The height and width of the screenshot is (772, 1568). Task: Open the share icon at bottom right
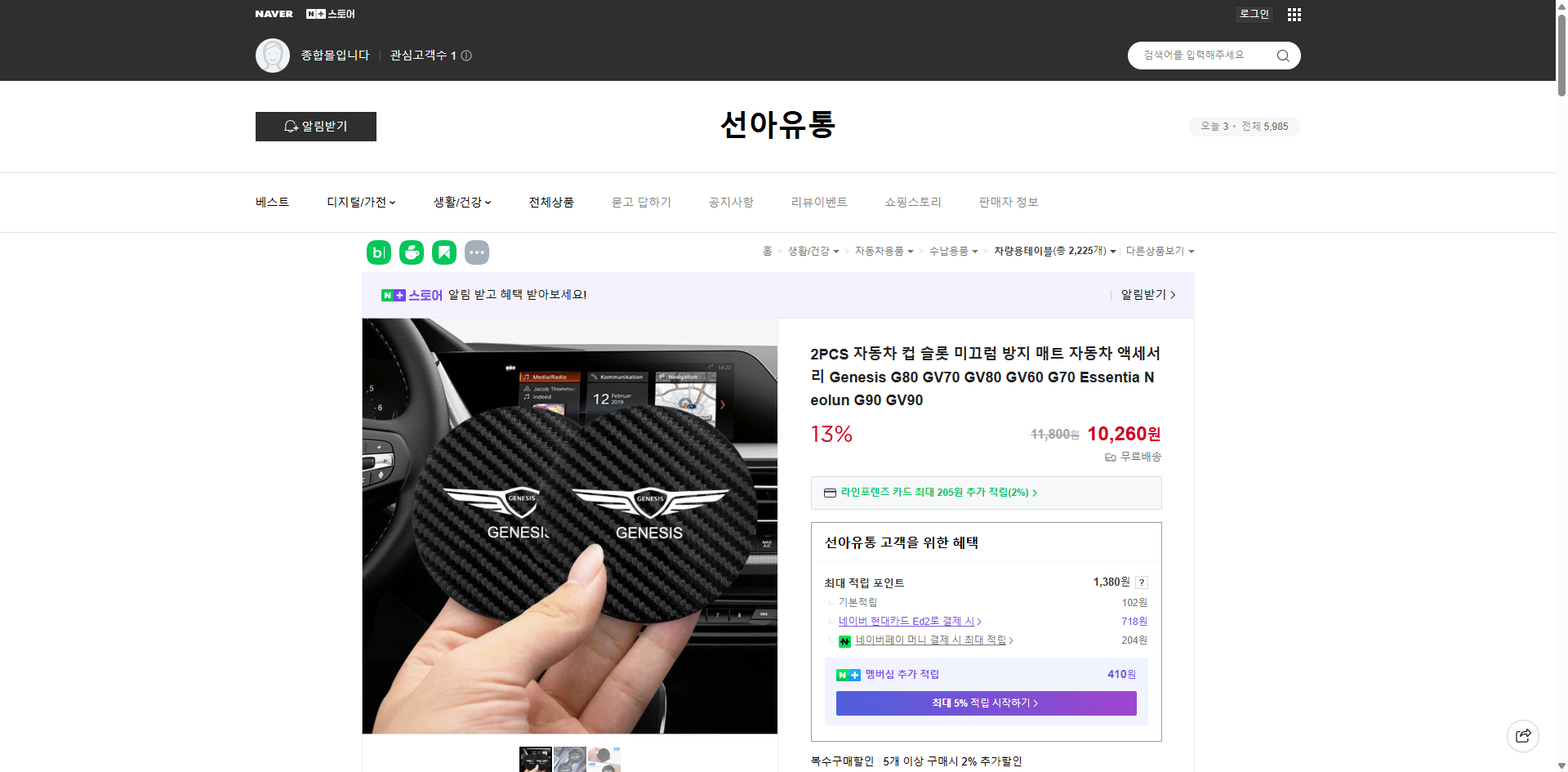tap(1523, 735)
